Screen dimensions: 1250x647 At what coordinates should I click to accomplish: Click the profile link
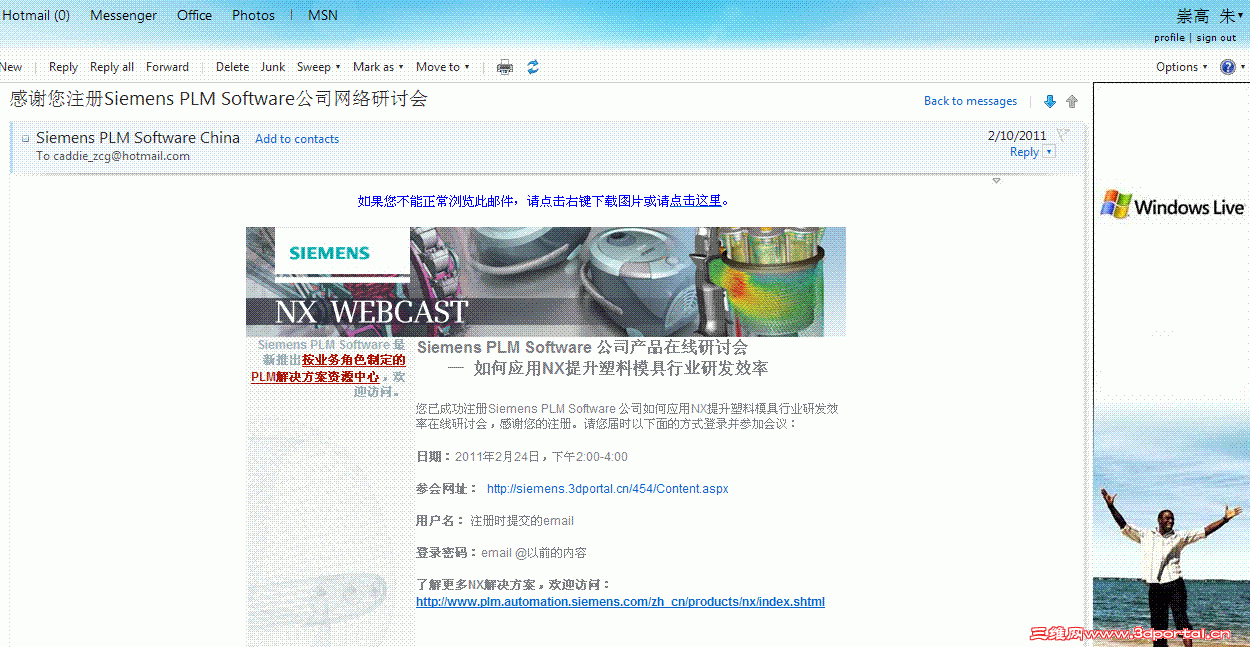(1169, 38)
